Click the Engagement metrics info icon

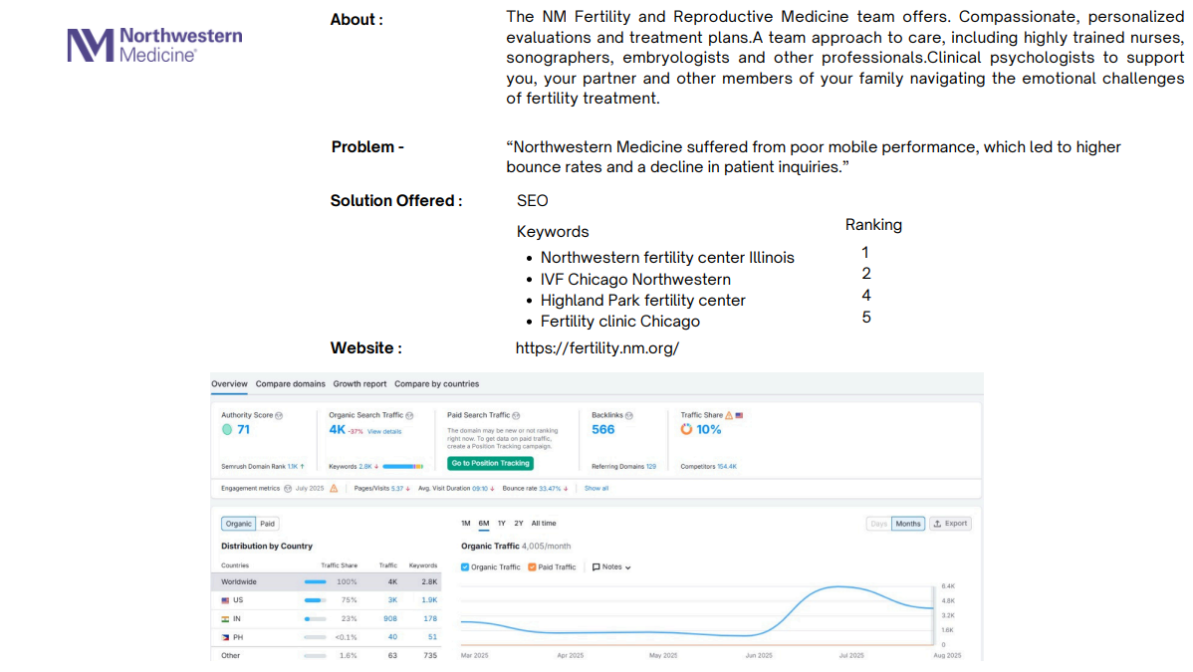[x=288, y=489]
